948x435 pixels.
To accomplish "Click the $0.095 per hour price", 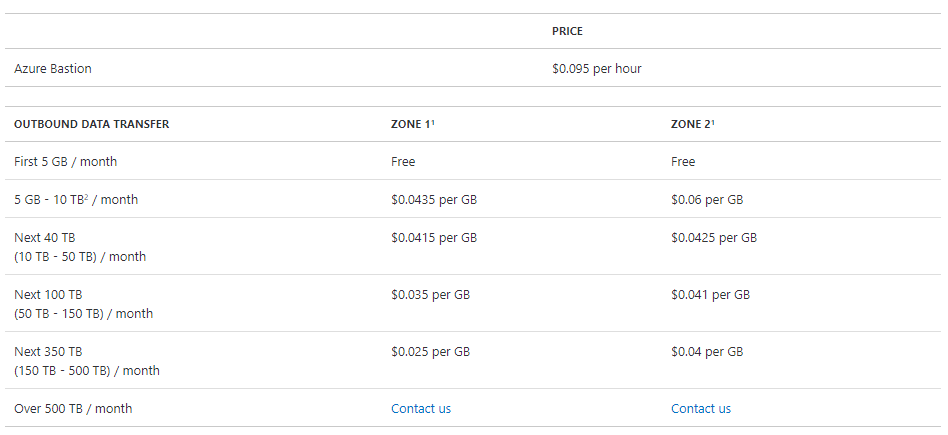I will 596,69.
